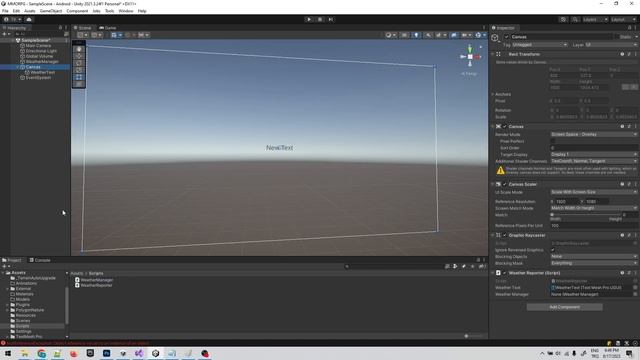Select the Move tool in Scene toolbar
This screenshot has width=640, height=360.
[x=79, y=56]
